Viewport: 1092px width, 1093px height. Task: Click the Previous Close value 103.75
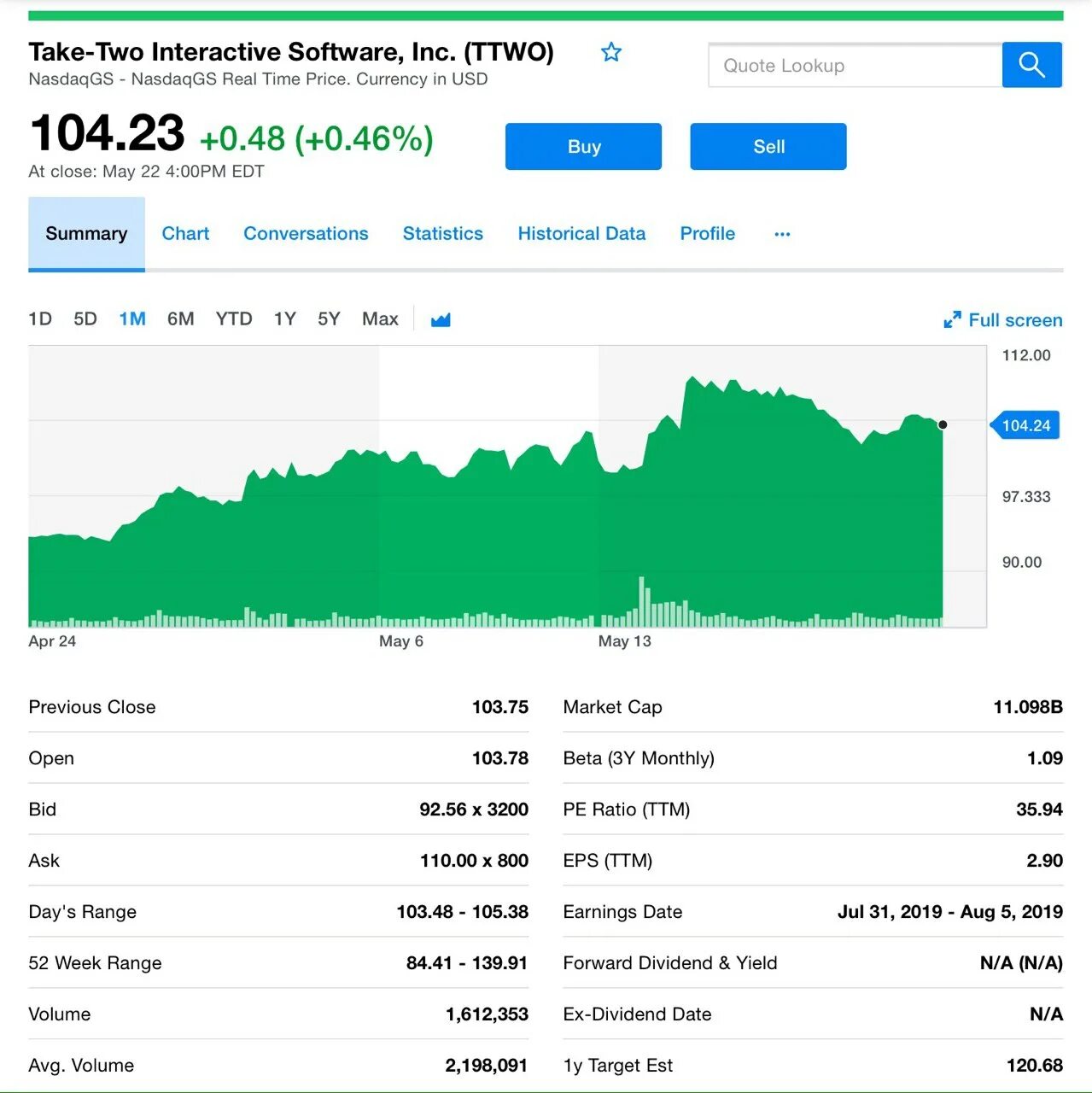point(500,707)
